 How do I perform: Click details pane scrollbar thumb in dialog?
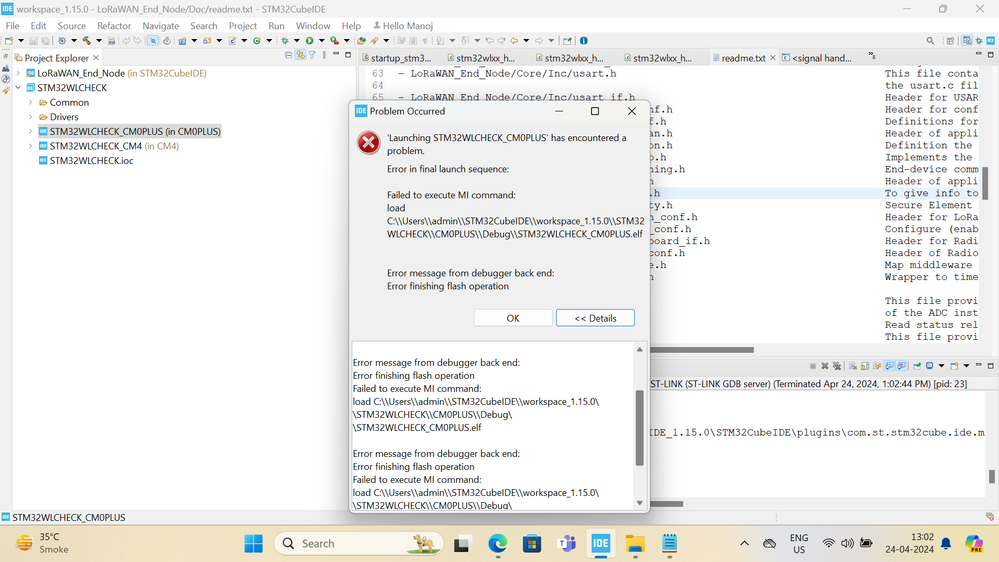[x=640, y=428]
